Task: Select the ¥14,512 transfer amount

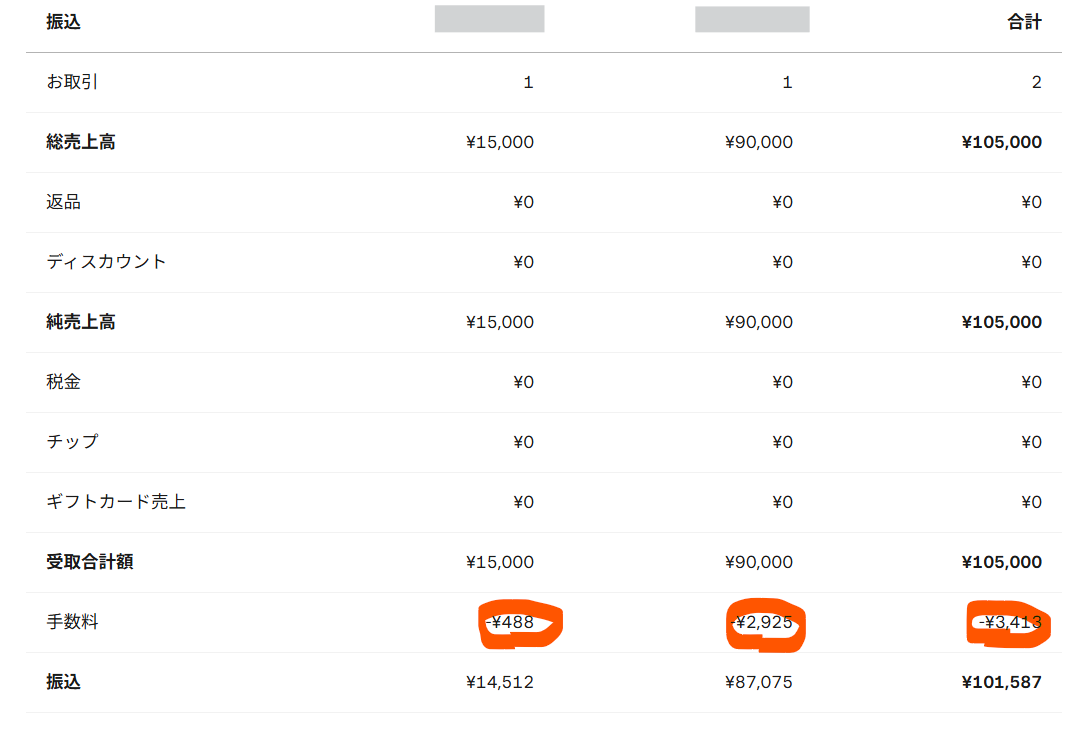Action: pos(500,682)
